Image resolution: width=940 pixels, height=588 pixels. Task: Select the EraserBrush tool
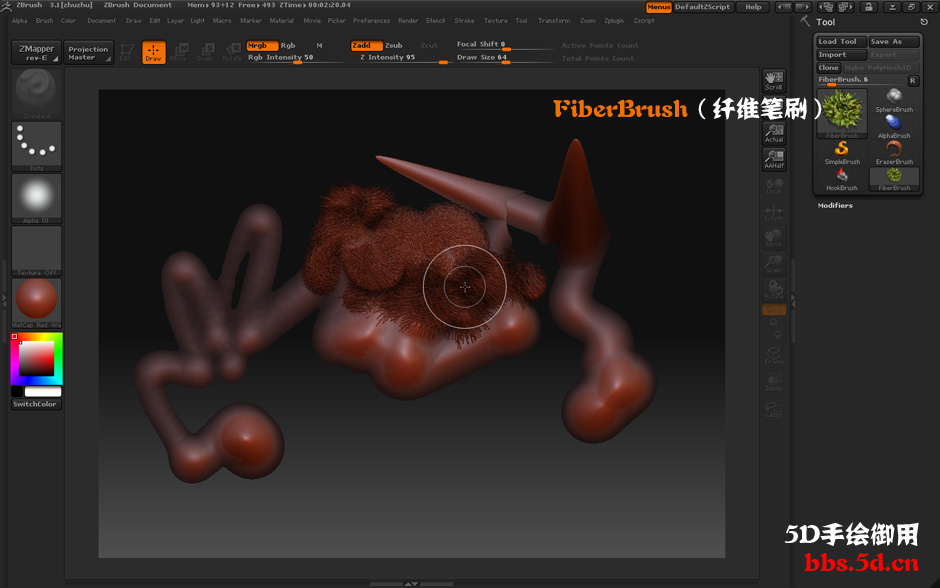point(894,153)
